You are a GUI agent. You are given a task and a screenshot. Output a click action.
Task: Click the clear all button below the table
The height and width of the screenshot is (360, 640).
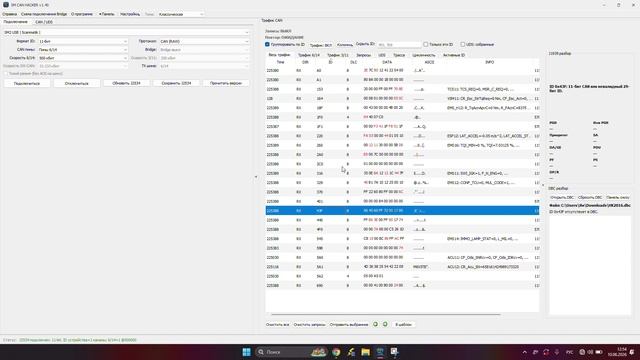[x=278, y=325]
